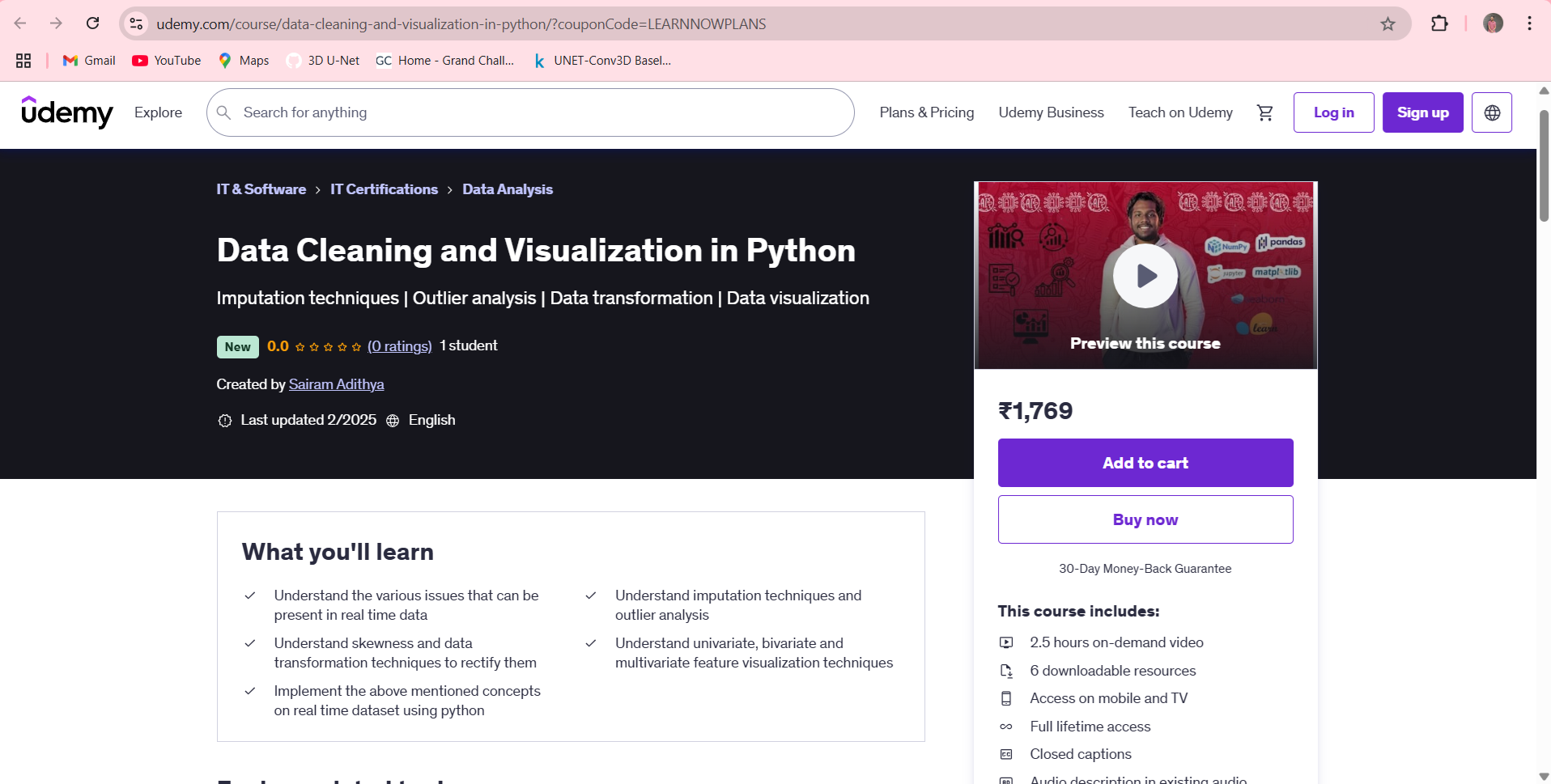Click the browser forward arrow
Viewport: 1551px width, 784px height.
56,23
